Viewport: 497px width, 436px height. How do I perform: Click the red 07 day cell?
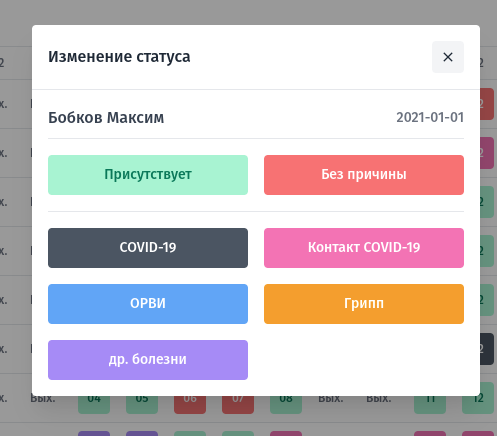238,405
